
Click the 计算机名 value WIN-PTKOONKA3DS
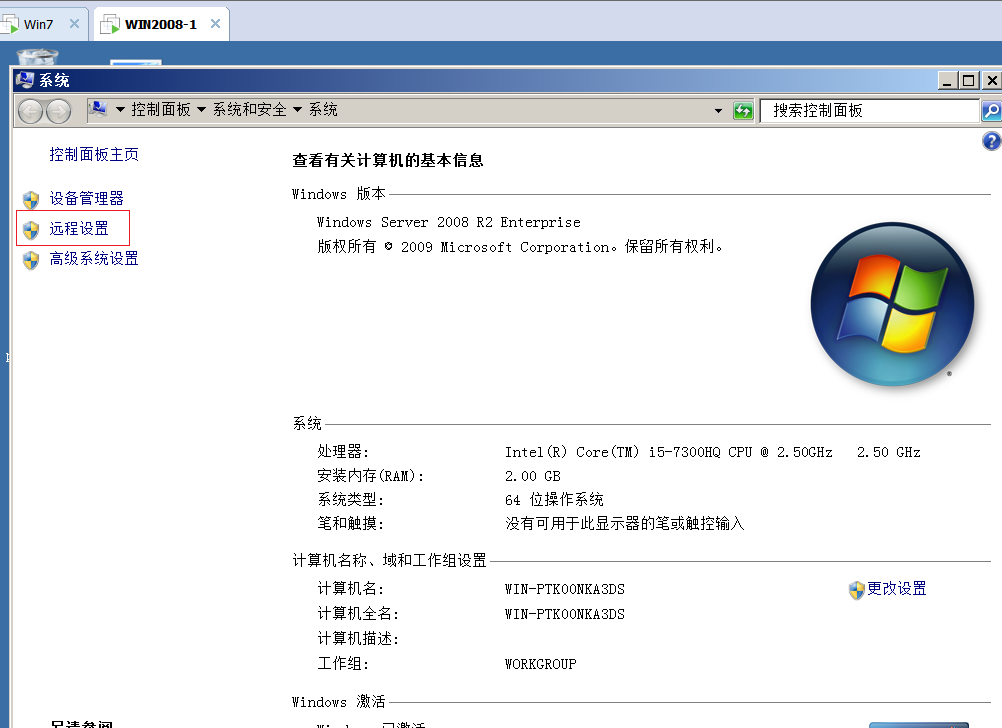pos(565,589)
